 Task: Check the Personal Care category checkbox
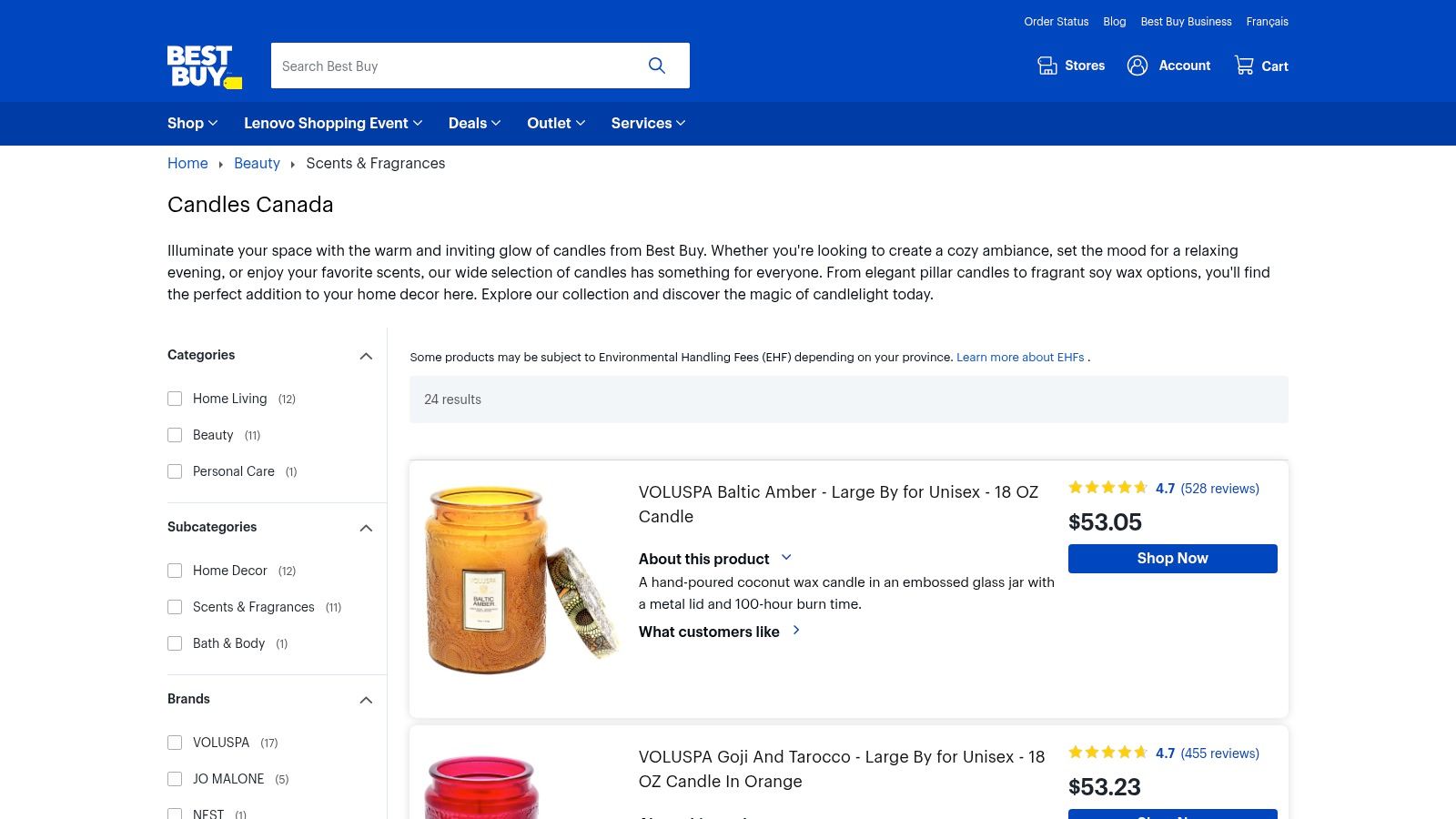click(x=175, y=471)
